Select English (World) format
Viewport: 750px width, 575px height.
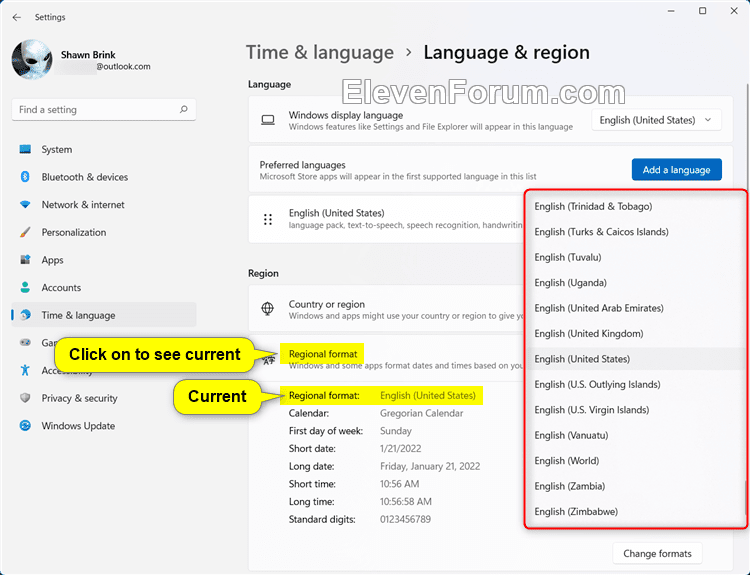pyautogui.click(x=635, y=461)
